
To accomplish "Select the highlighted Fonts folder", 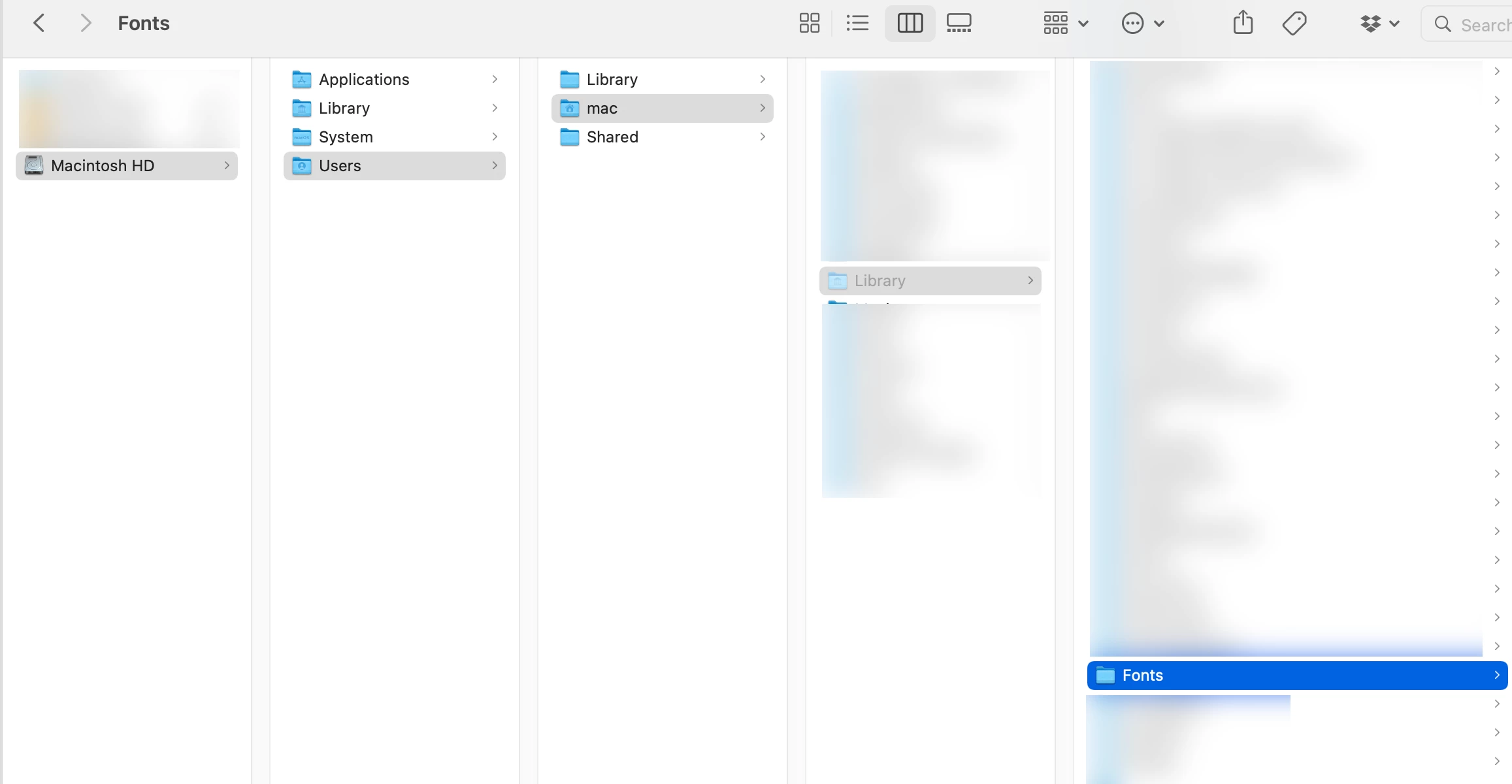I will point(1143,676).
